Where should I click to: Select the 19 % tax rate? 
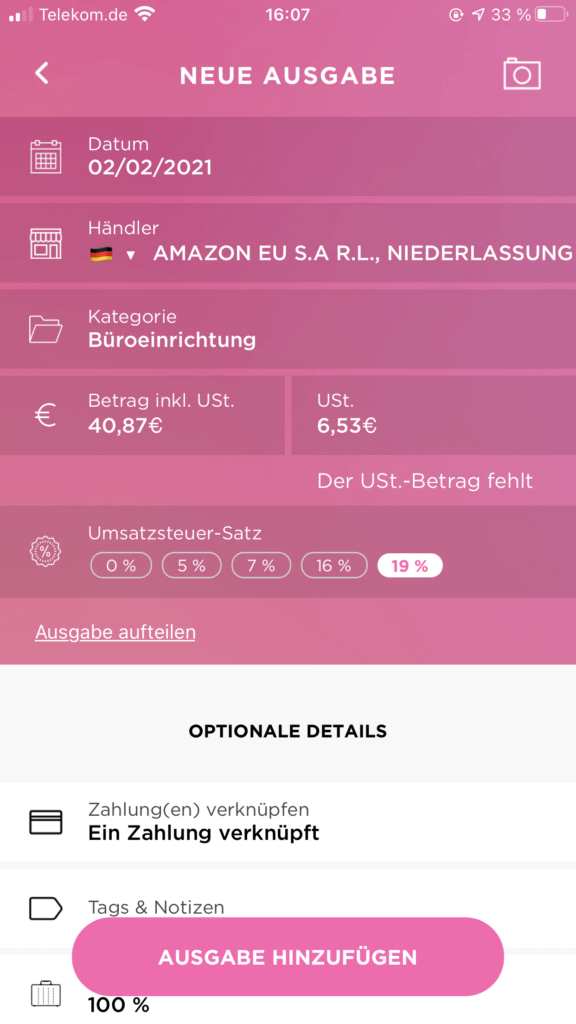click(x=410, y=566)
